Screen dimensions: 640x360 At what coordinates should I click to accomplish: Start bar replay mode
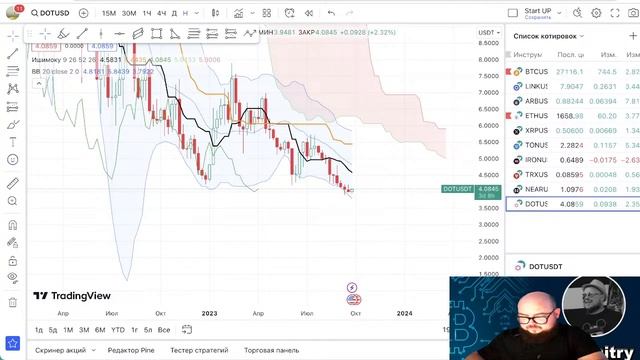309,13
